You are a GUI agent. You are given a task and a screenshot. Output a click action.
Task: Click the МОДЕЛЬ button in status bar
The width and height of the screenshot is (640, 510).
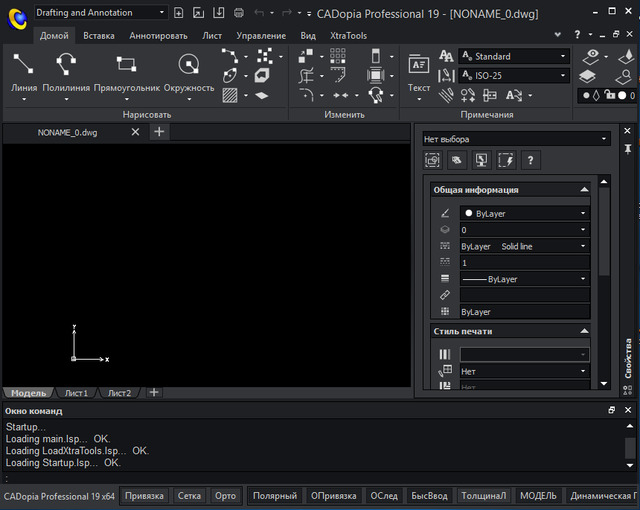538,496
